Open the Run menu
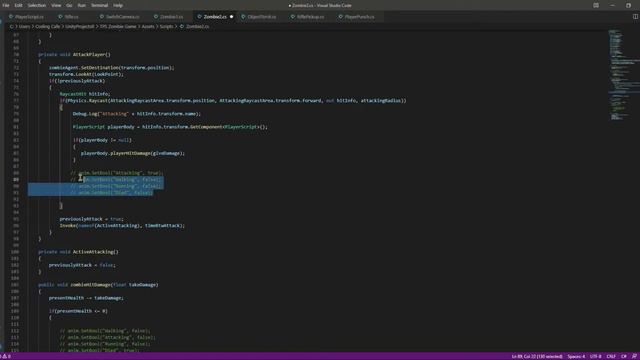The height and width of the screenshot is (360, 640). [x=82, y=5]
